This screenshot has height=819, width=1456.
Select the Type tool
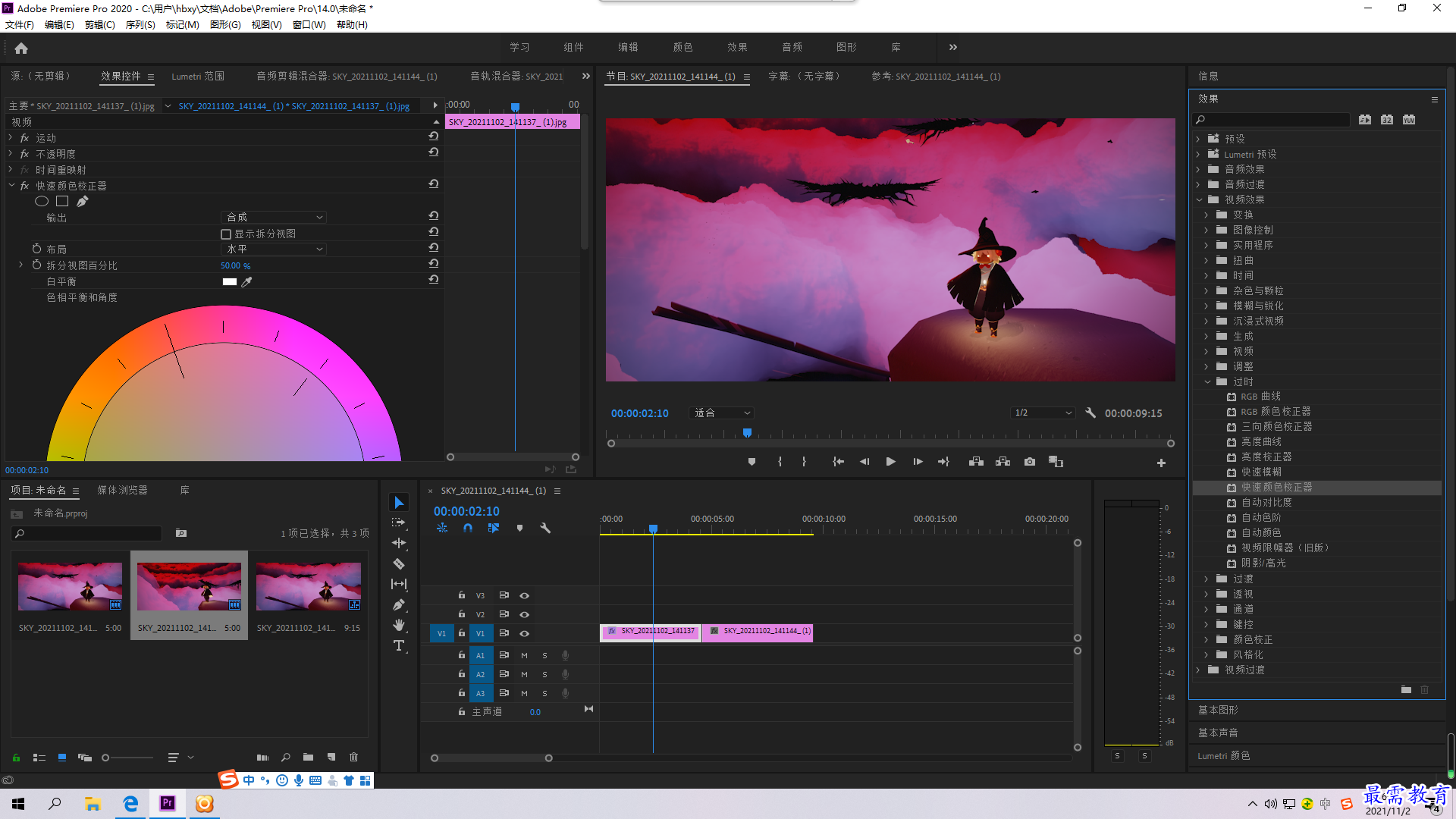(x=399, y=645)
